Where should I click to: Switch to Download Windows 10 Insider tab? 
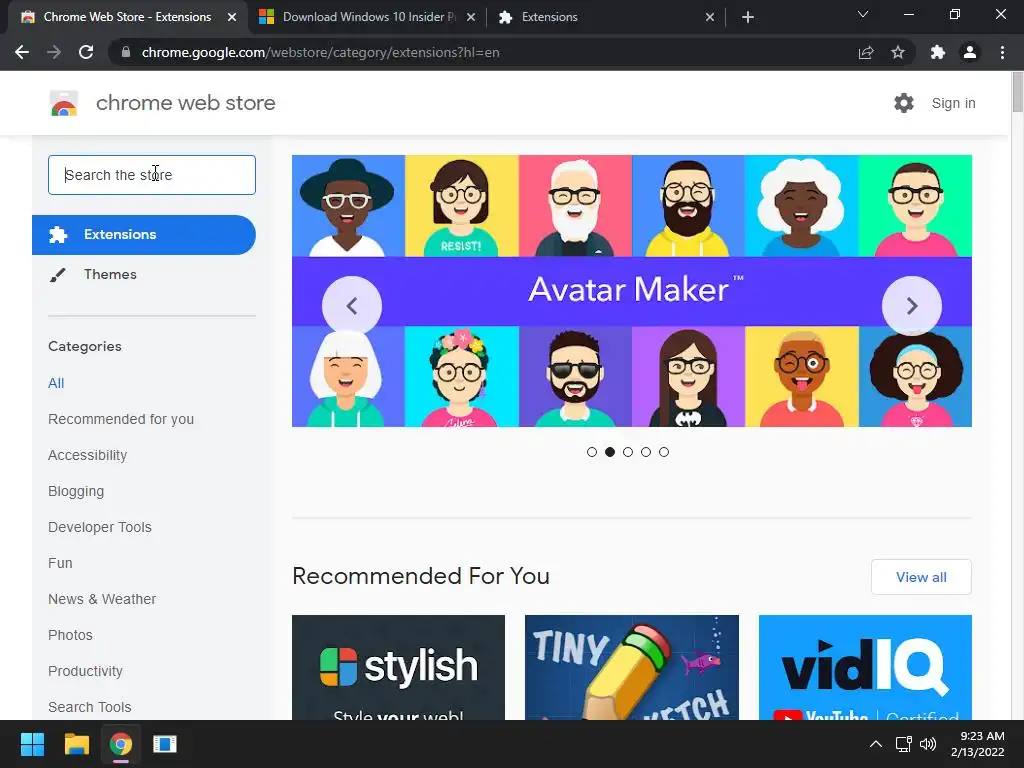pyautogui.click(x=367, y=17)
